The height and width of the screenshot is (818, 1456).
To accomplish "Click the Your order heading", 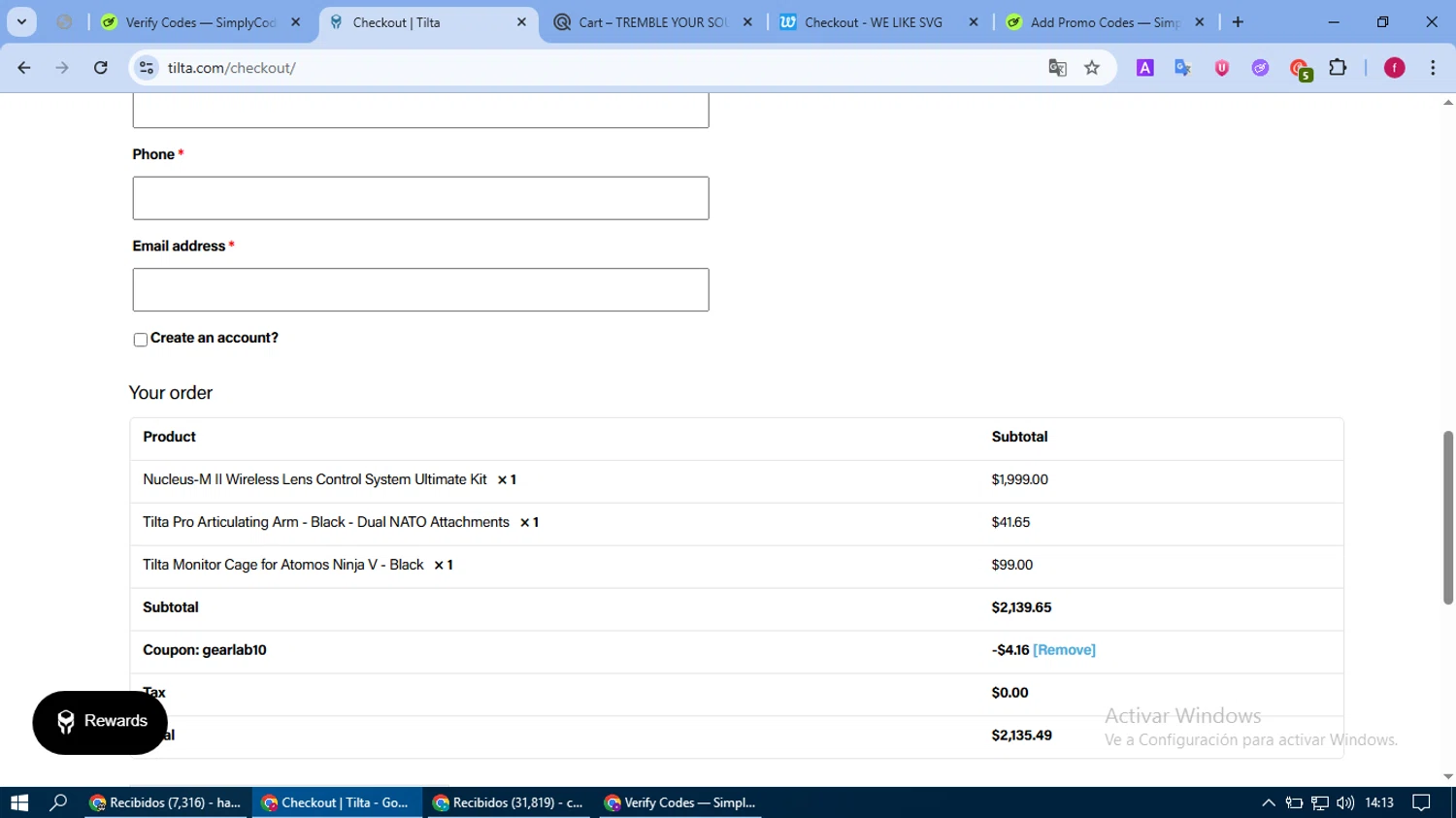I will [171, 393].
